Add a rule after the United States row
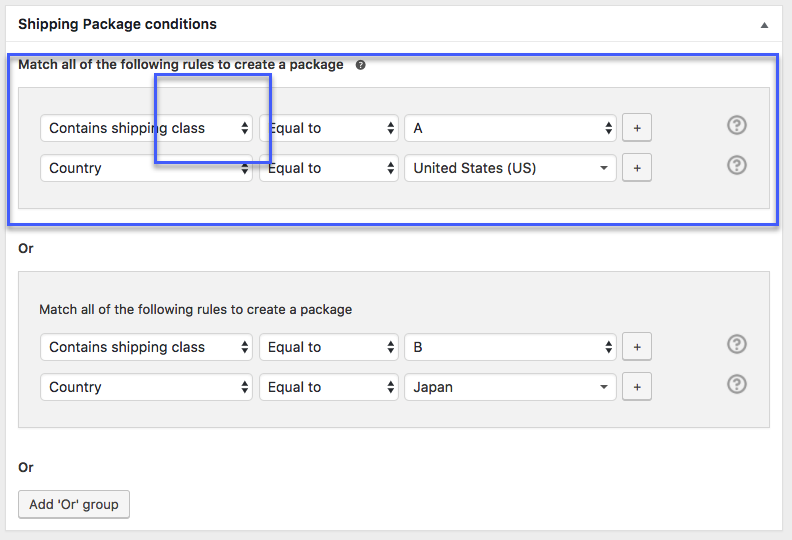 click(637, 168)
